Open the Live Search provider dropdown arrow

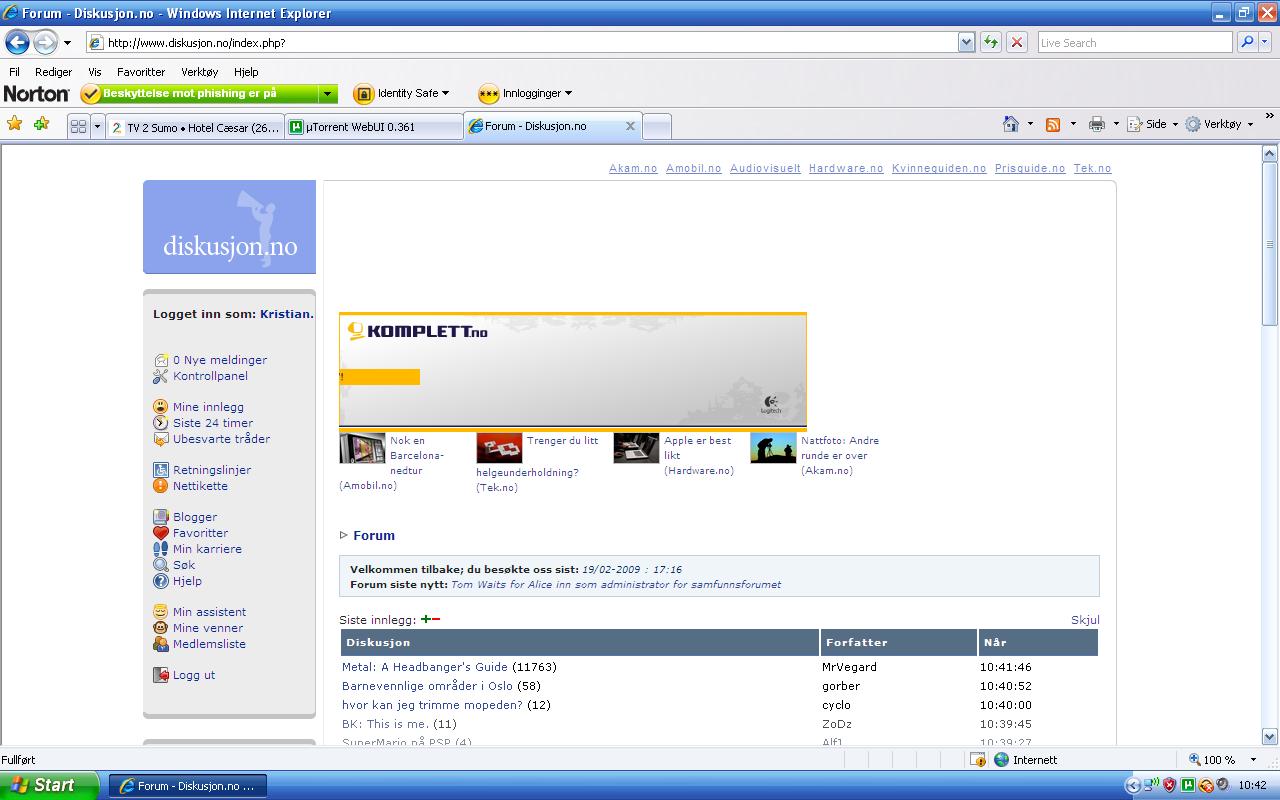pos(1266,42)
